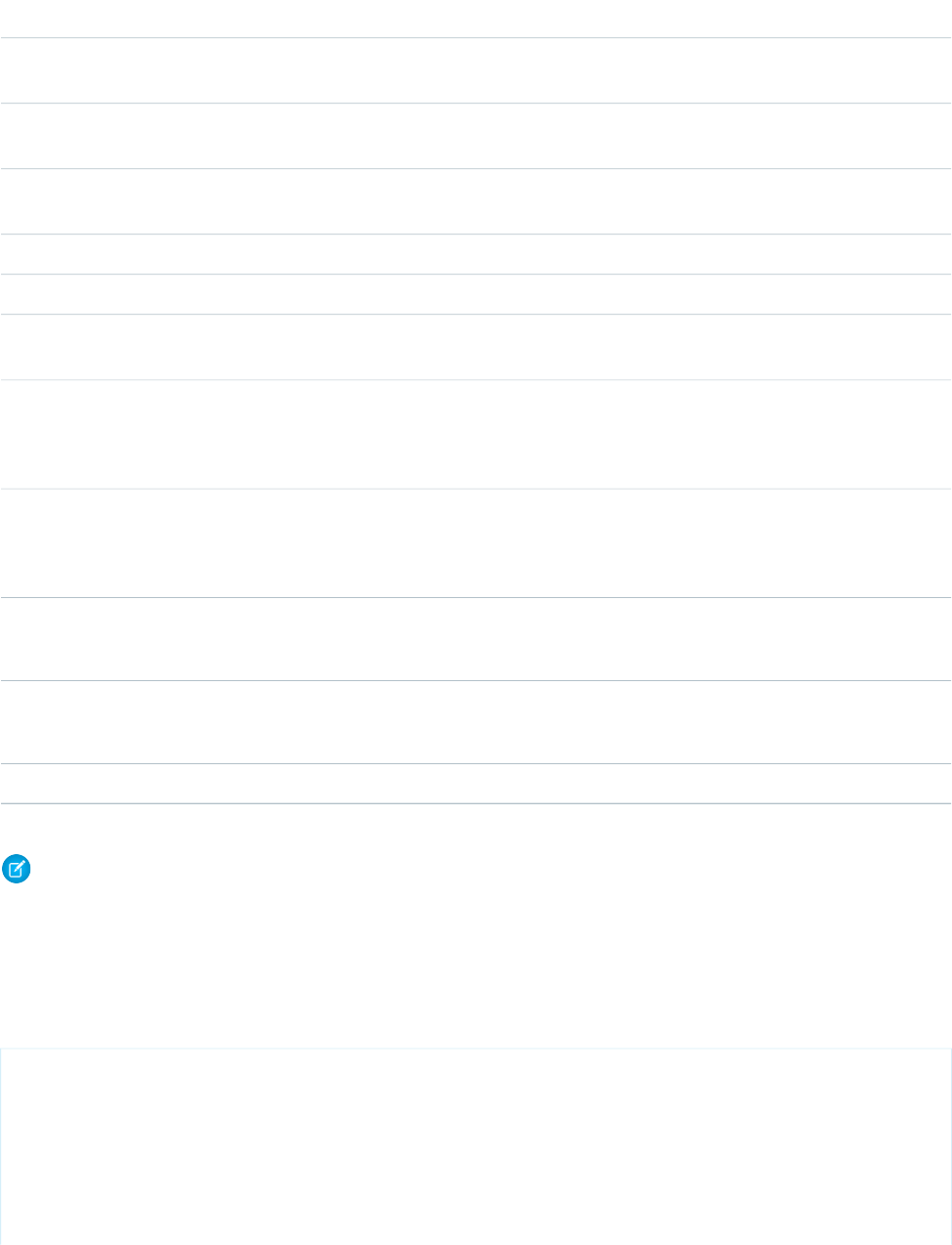Select the first empty table row

(x=475, y=70)
